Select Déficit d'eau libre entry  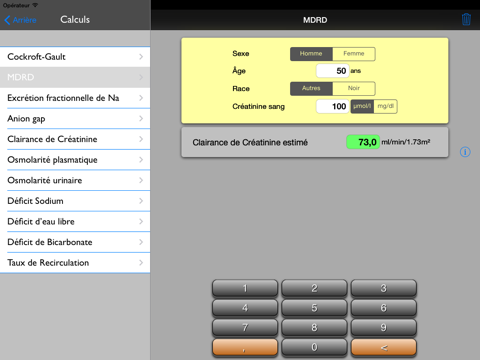75,222
